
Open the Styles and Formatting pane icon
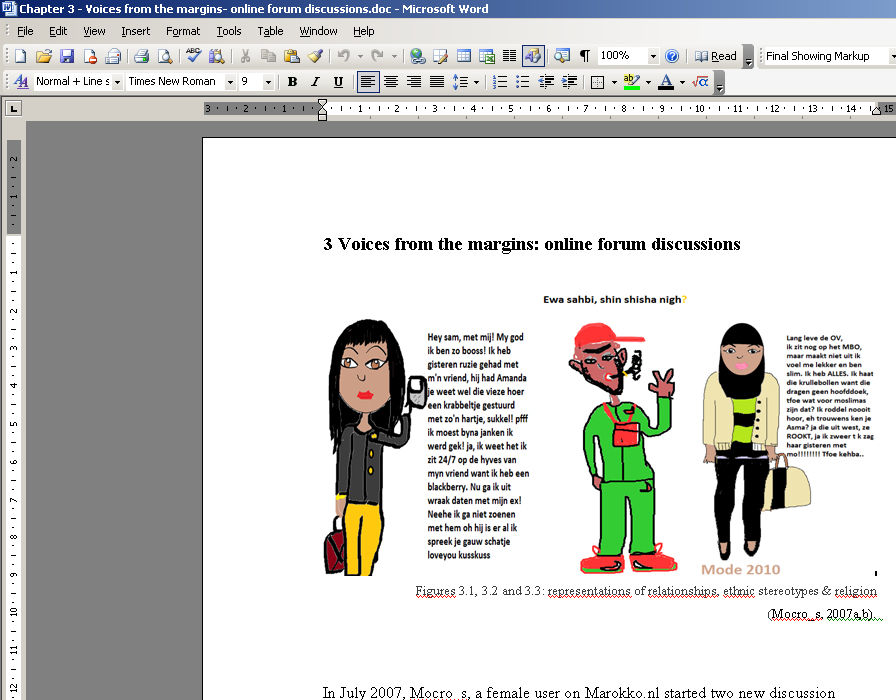point(22,82)
